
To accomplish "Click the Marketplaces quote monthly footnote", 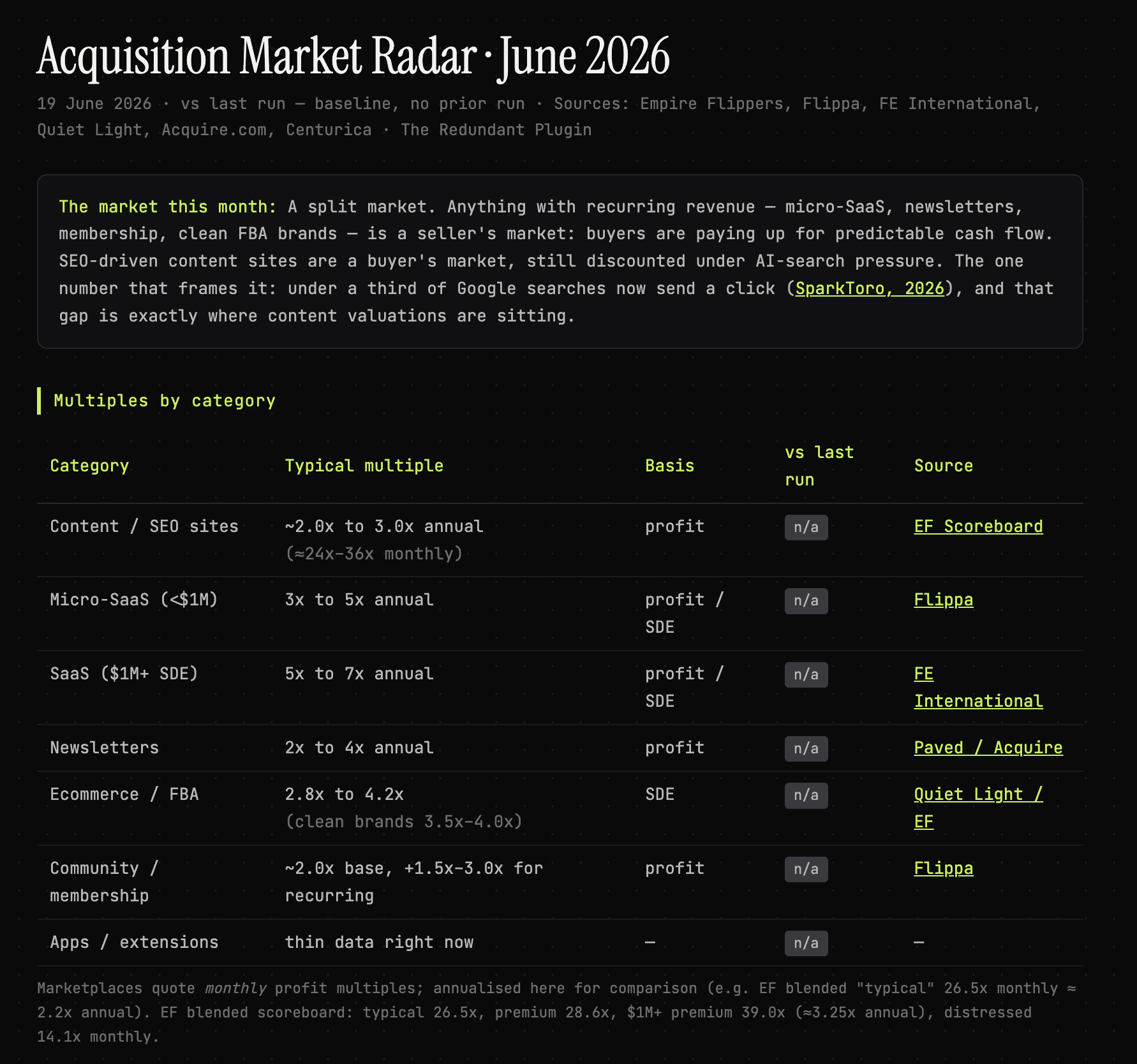I will [557, 1012].
